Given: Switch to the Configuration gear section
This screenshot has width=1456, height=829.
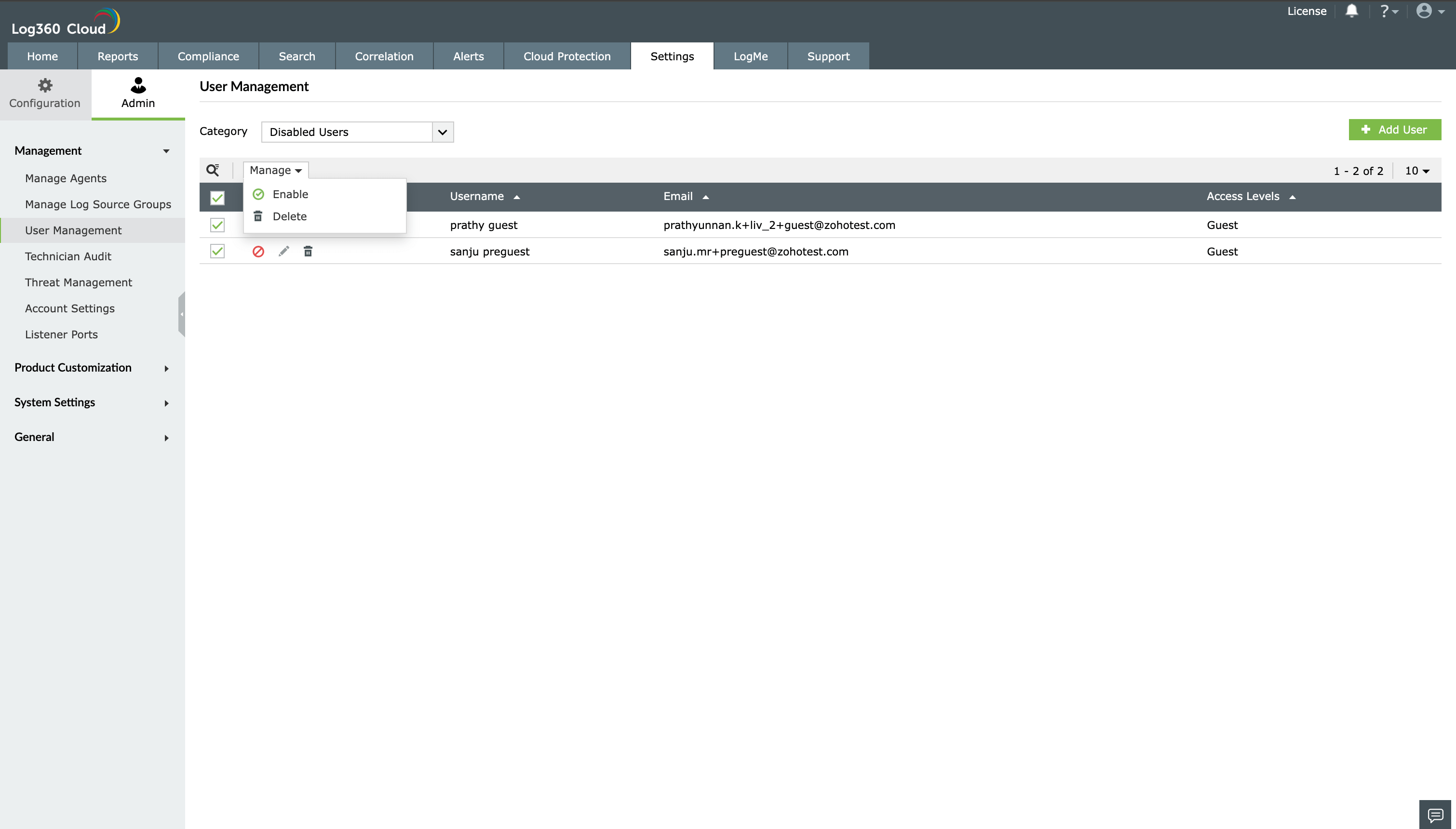Looking at the screenshot, I should [45, 94].
